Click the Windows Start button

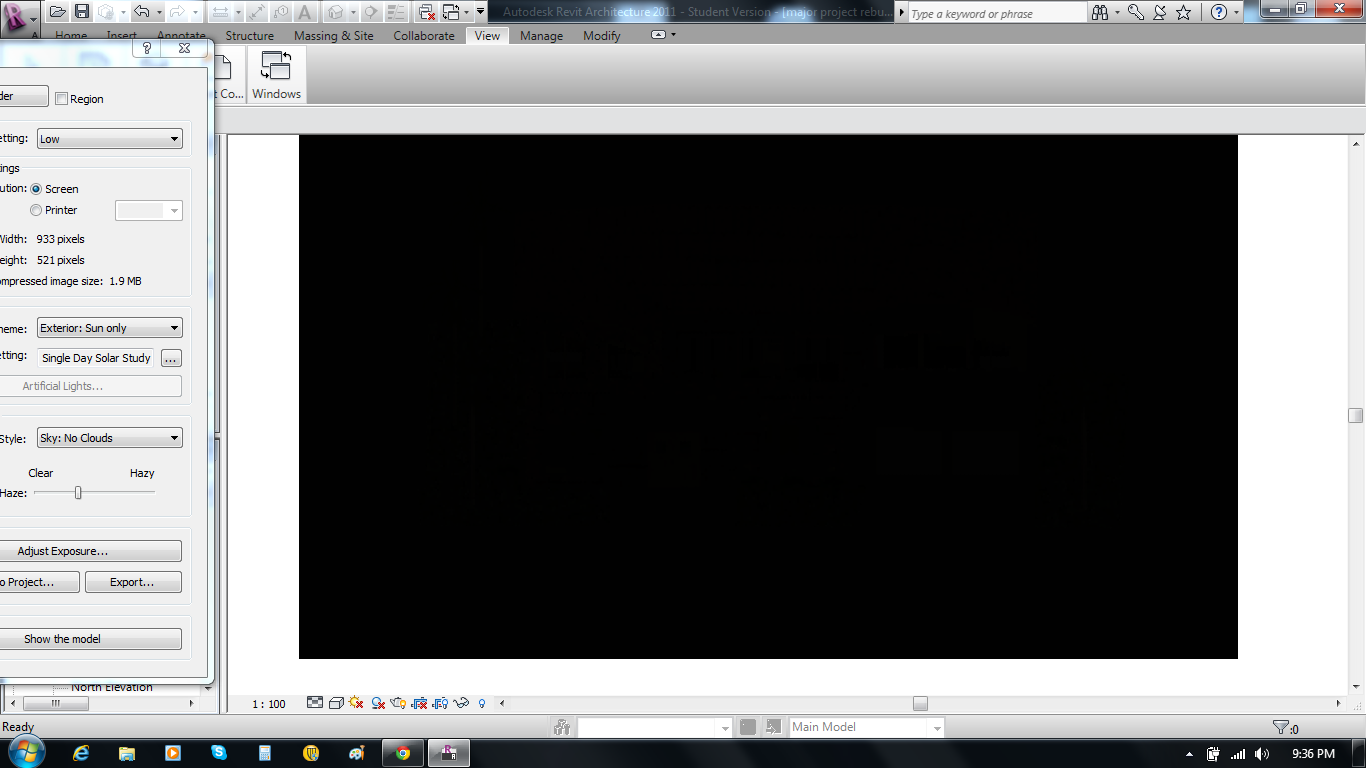click(x=25, y=753)
